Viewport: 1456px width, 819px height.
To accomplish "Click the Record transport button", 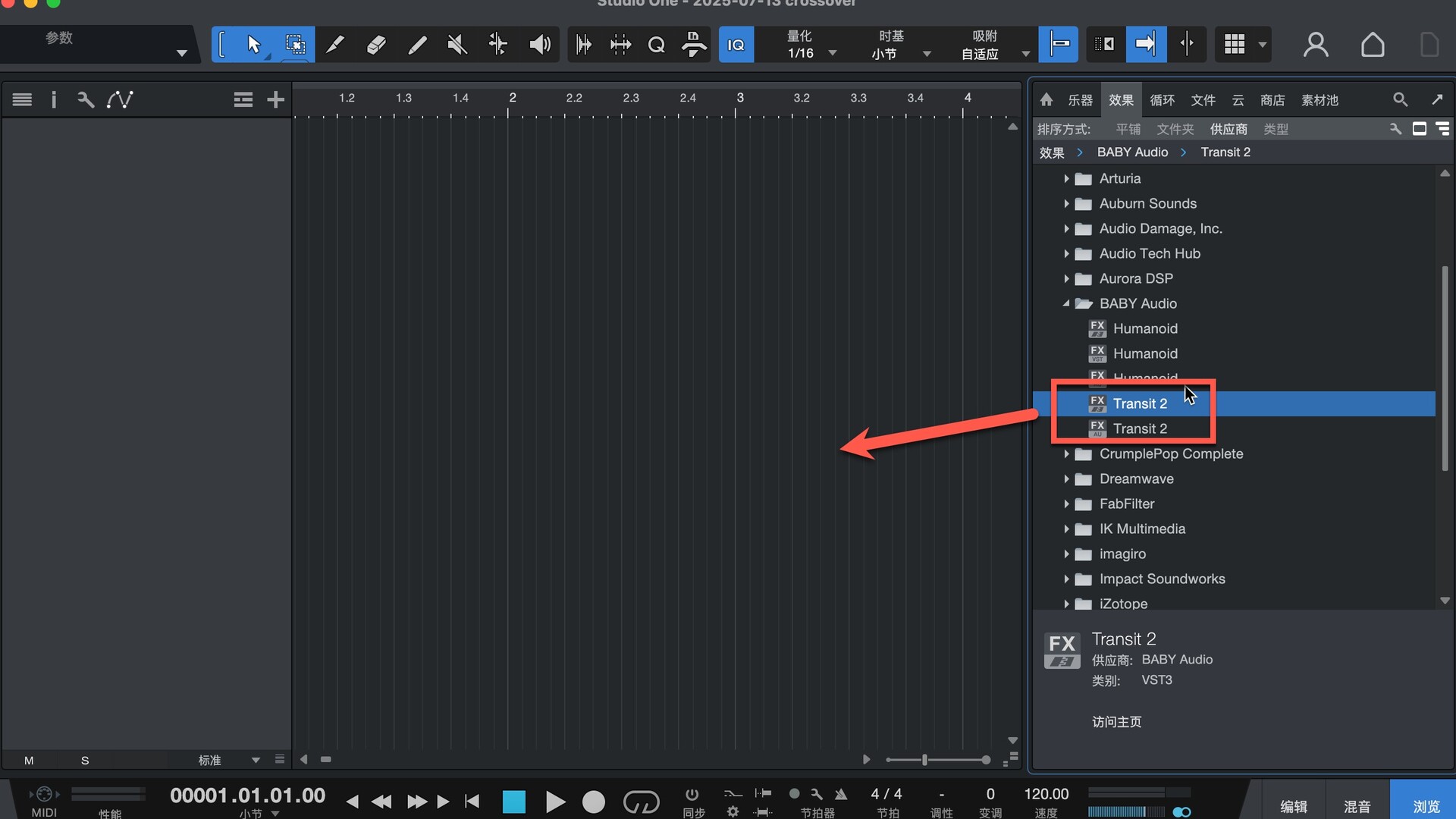I will (594, 802).
